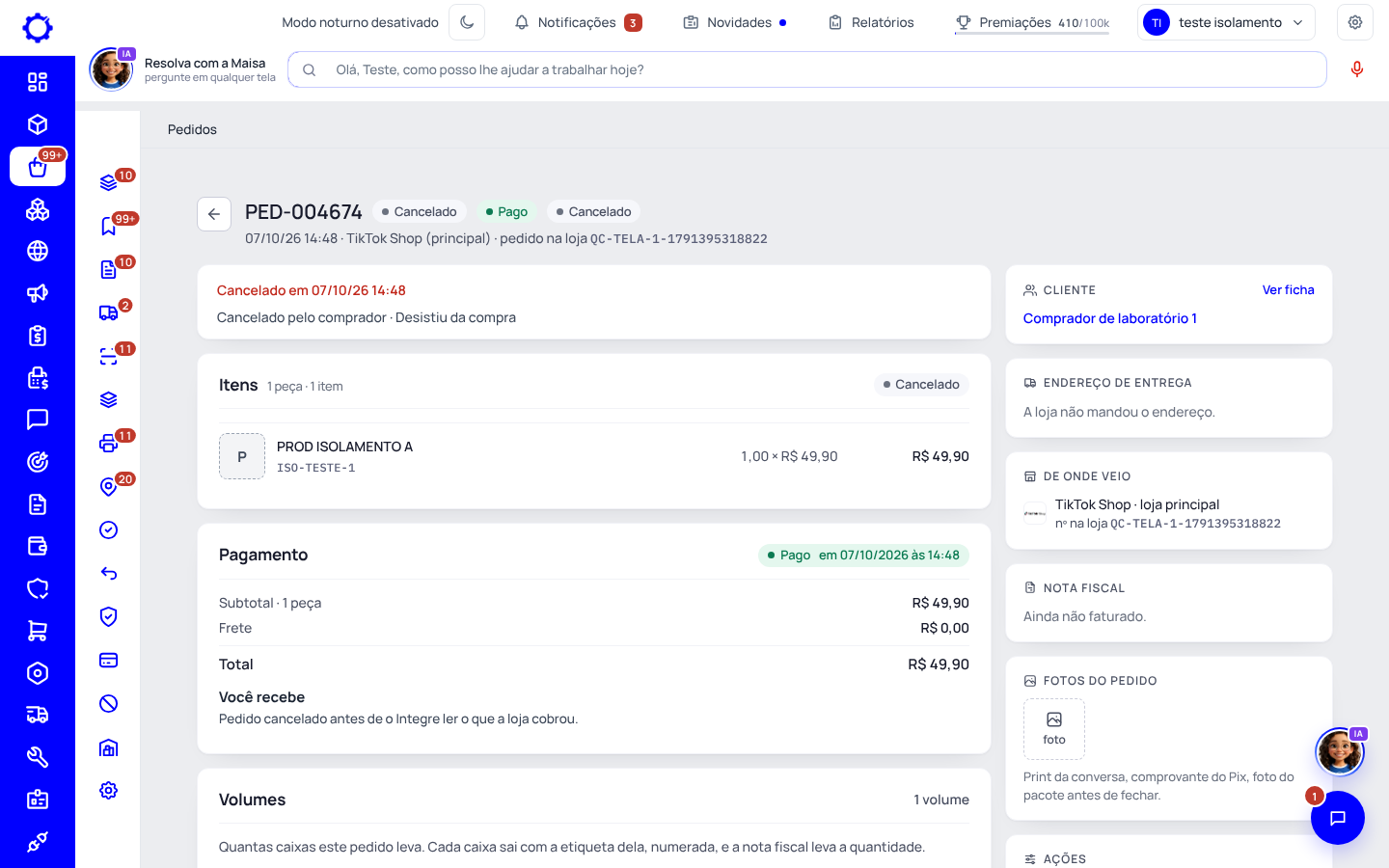Click the floating Maisa IA avatar at bottom right
The height and width of the screenshot is (868, 1389).
point(1340,751)
